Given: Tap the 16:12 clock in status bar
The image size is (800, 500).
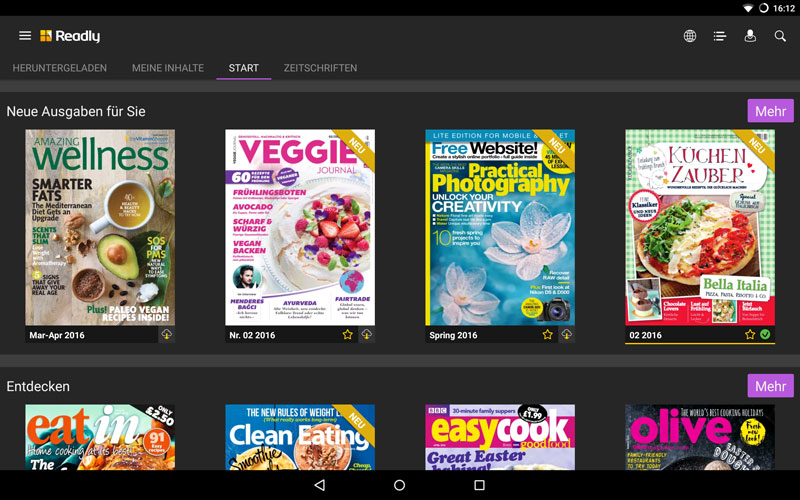Looking at the screenshot, I should click(784, 8).
